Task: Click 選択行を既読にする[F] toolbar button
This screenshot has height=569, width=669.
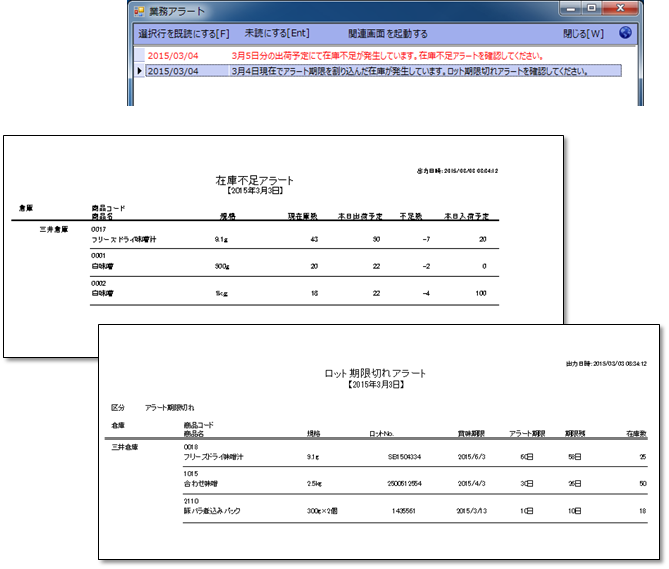Action: click(x=183, y=34)
